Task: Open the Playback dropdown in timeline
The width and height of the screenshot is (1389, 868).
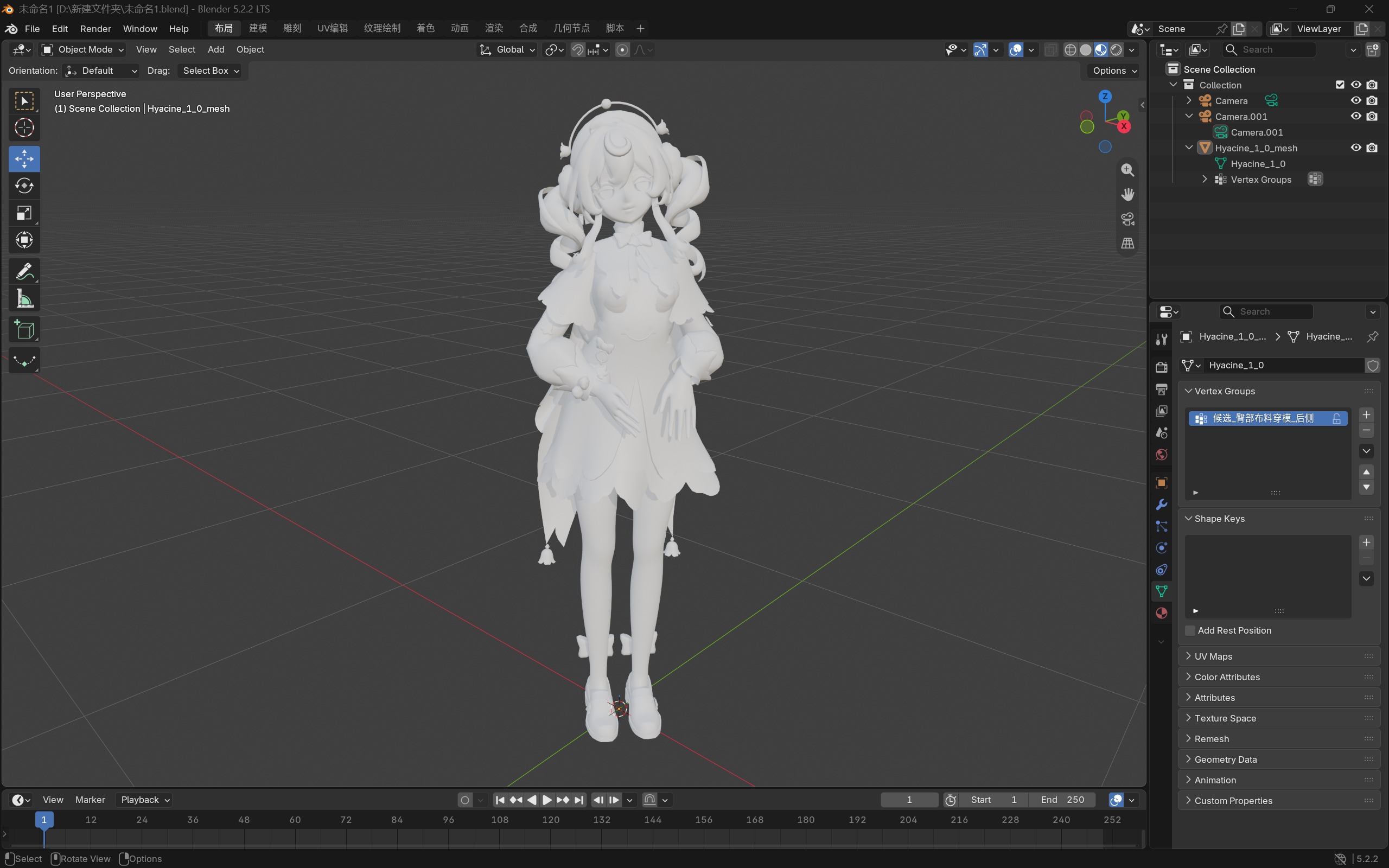Action: pos(145,800)
